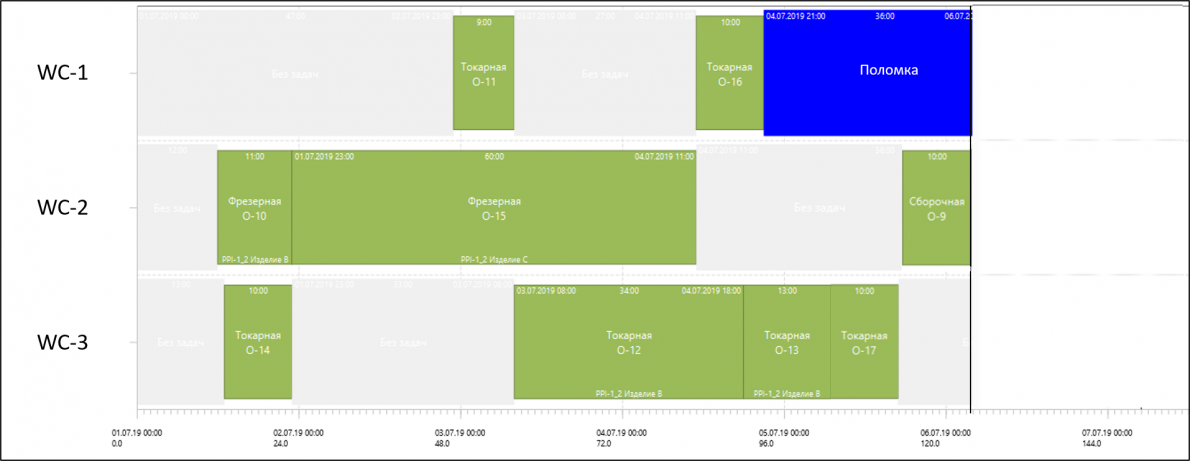Viewport: 1190px width, 461px height.
Task: Select the Токарная O-11 task block
Action: click(x=483, y=73)
